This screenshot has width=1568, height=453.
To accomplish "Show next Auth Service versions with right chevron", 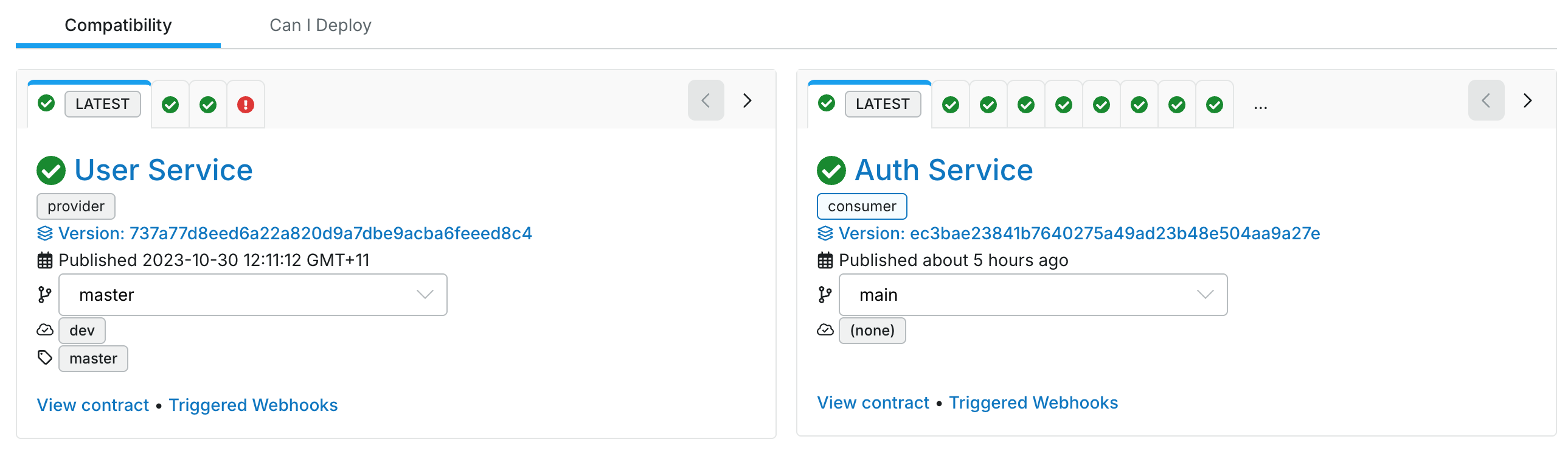I will [1527, 100].
